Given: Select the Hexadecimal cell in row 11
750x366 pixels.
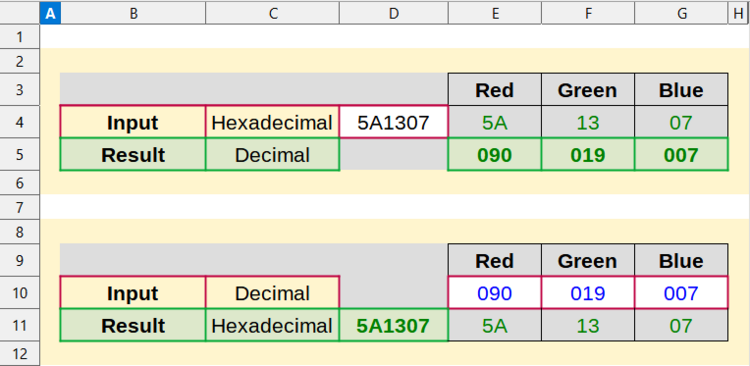Looking at the screenshot, I should point(273,325).
